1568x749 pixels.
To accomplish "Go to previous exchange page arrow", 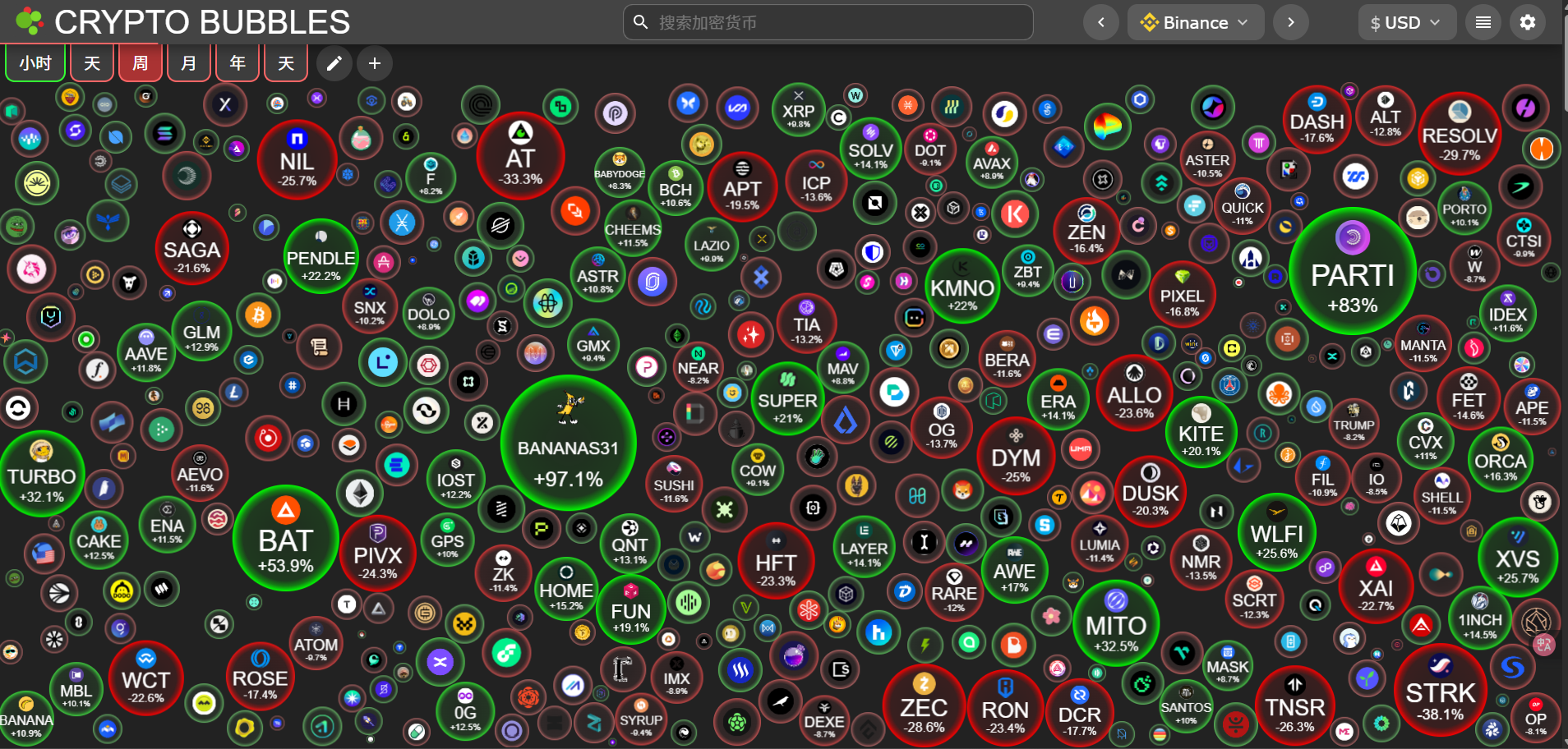I will (x=1100, y=22).
